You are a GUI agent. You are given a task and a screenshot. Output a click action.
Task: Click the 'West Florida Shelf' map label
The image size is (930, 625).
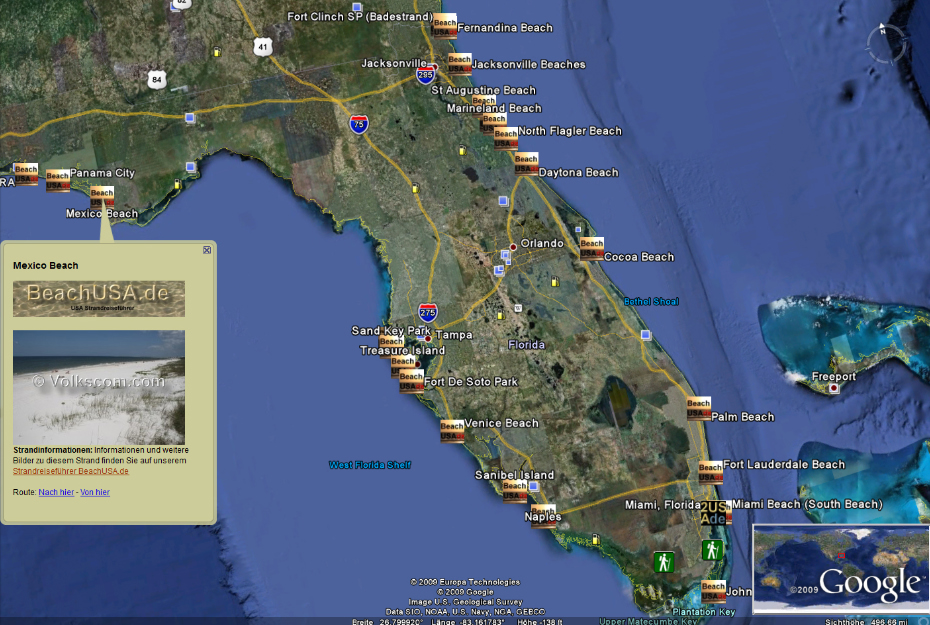[370, 465]
